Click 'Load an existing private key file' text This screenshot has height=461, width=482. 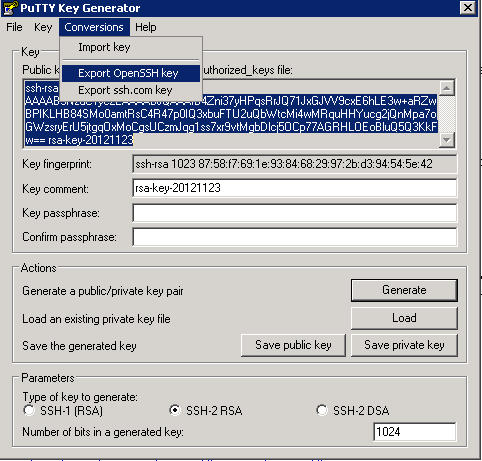pyautogui.click(x=96, y=319)
